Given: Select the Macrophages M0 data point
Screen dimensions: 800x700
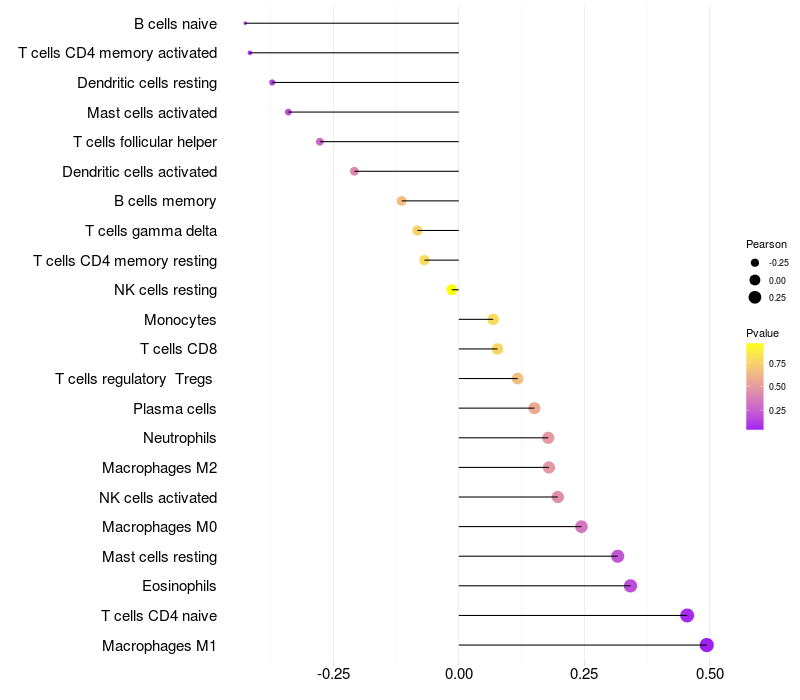Looking at the screenshot, I should click(581, 527).
